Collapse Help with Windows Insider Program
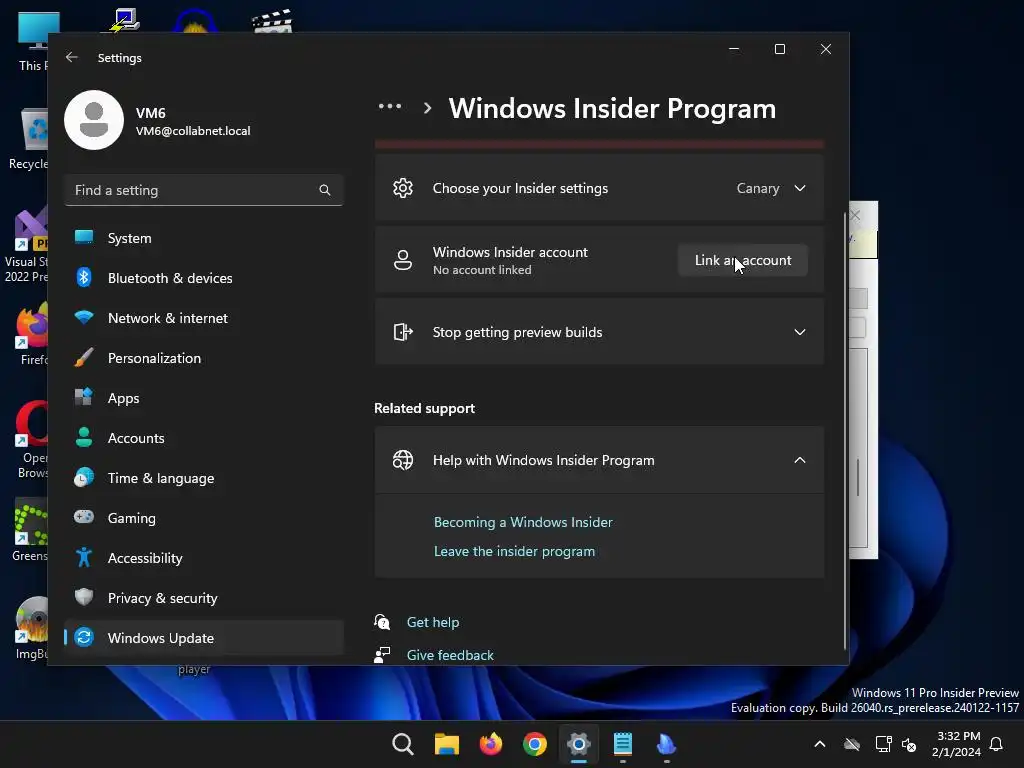Image resolution: width=1024 pixels, height=768 pixels. pyautogui.click(x=799, y=460)
